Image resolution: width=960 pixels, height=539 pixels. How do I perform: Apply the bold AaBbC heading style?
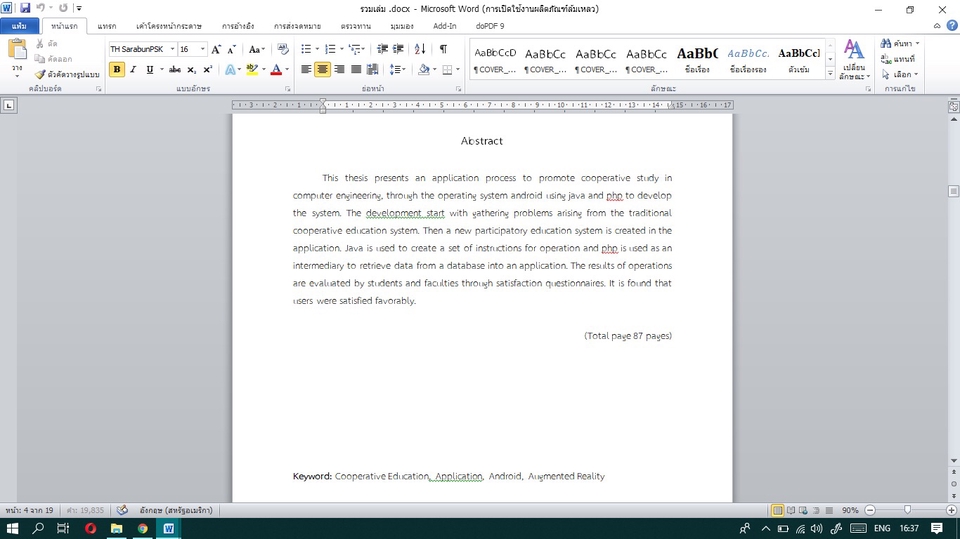(697, 59)
